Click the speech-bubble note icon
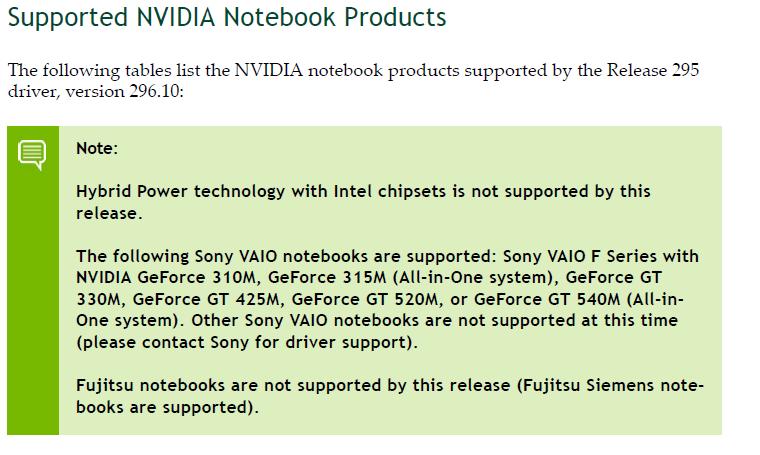Image resolution: width=760 pixels, height=455 pixels. click(32, 155)
